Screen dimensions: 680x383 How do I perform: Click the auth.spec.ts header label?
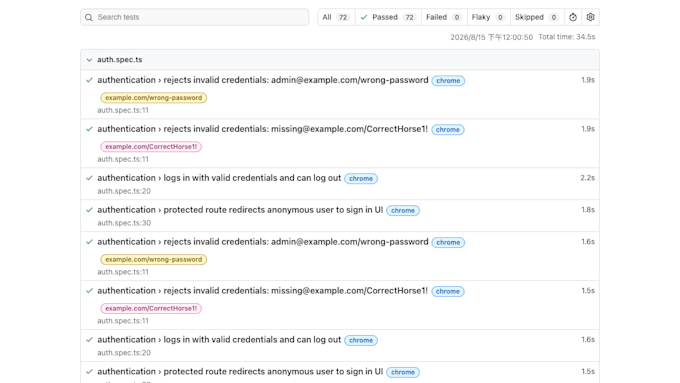click(x=120, y=60)
